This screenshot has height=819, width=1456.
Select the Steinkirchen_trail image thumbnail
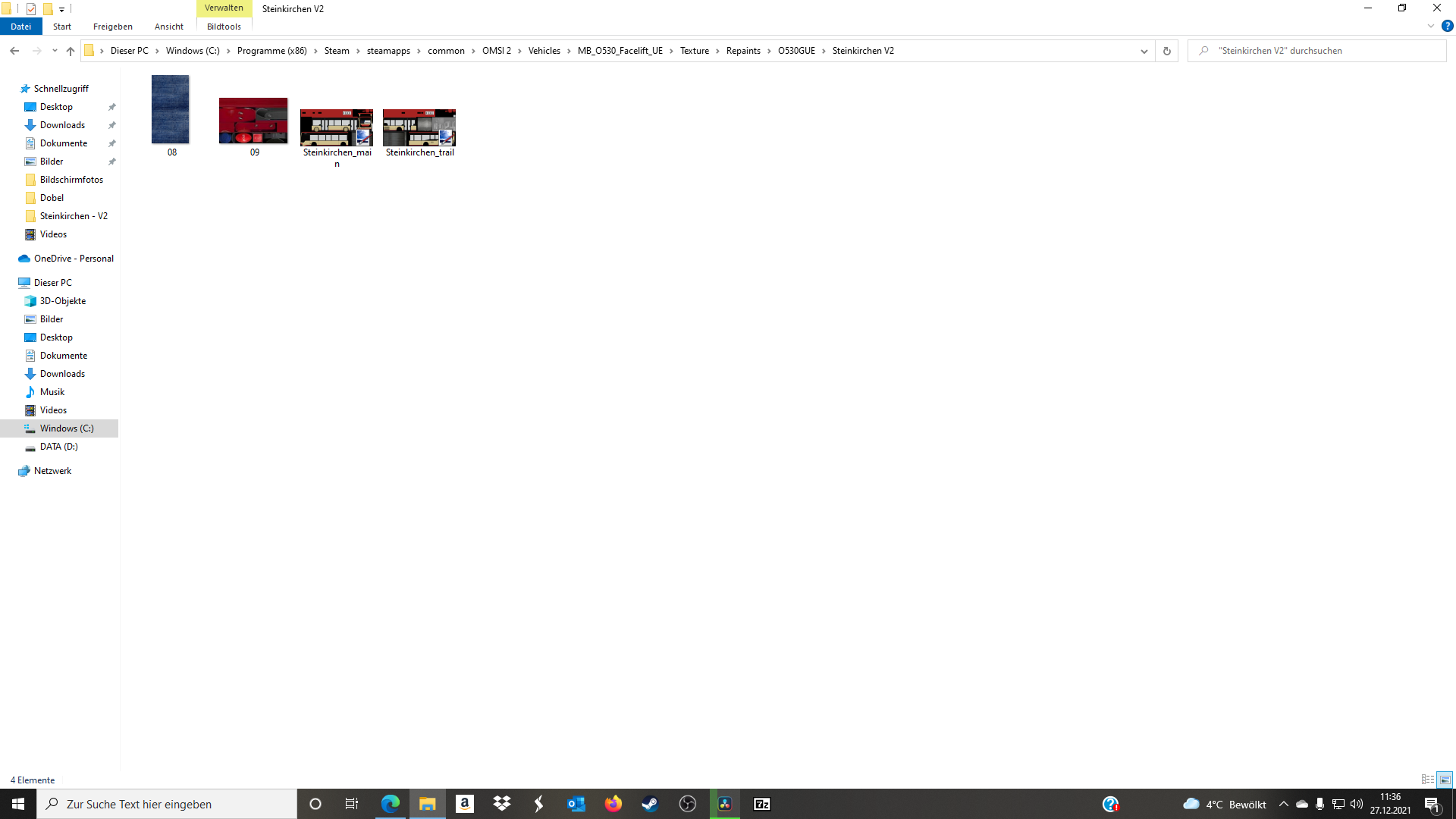[419, 127]
